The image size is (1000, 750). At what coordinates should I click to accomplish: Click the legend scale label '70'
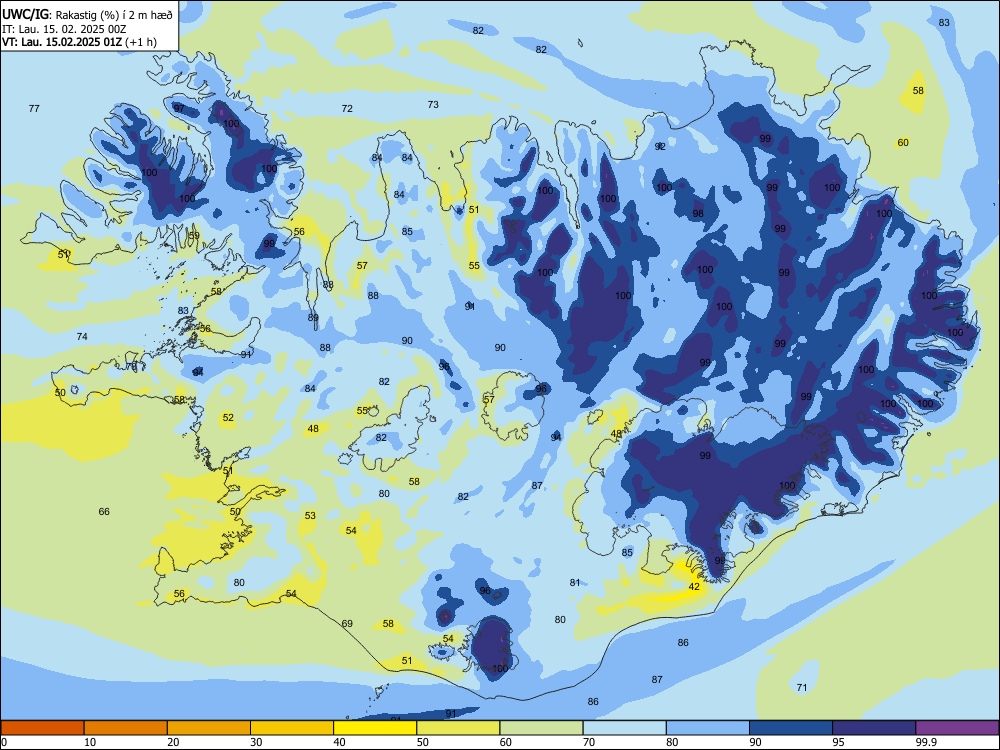tap(589, 742)
